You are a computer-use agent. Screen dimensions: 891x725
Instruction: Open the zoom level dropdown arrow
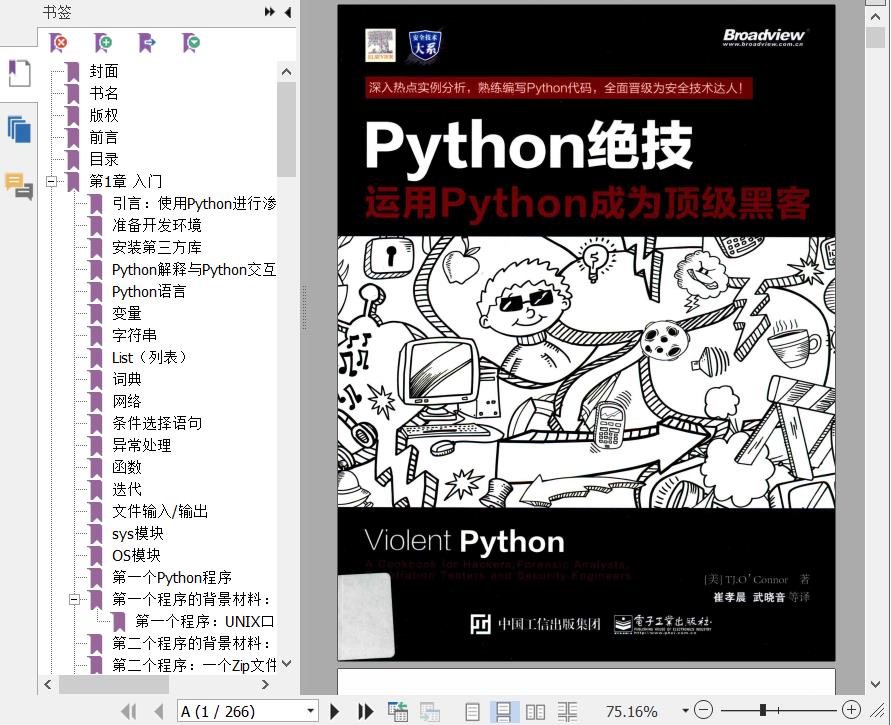coord(685,710)
